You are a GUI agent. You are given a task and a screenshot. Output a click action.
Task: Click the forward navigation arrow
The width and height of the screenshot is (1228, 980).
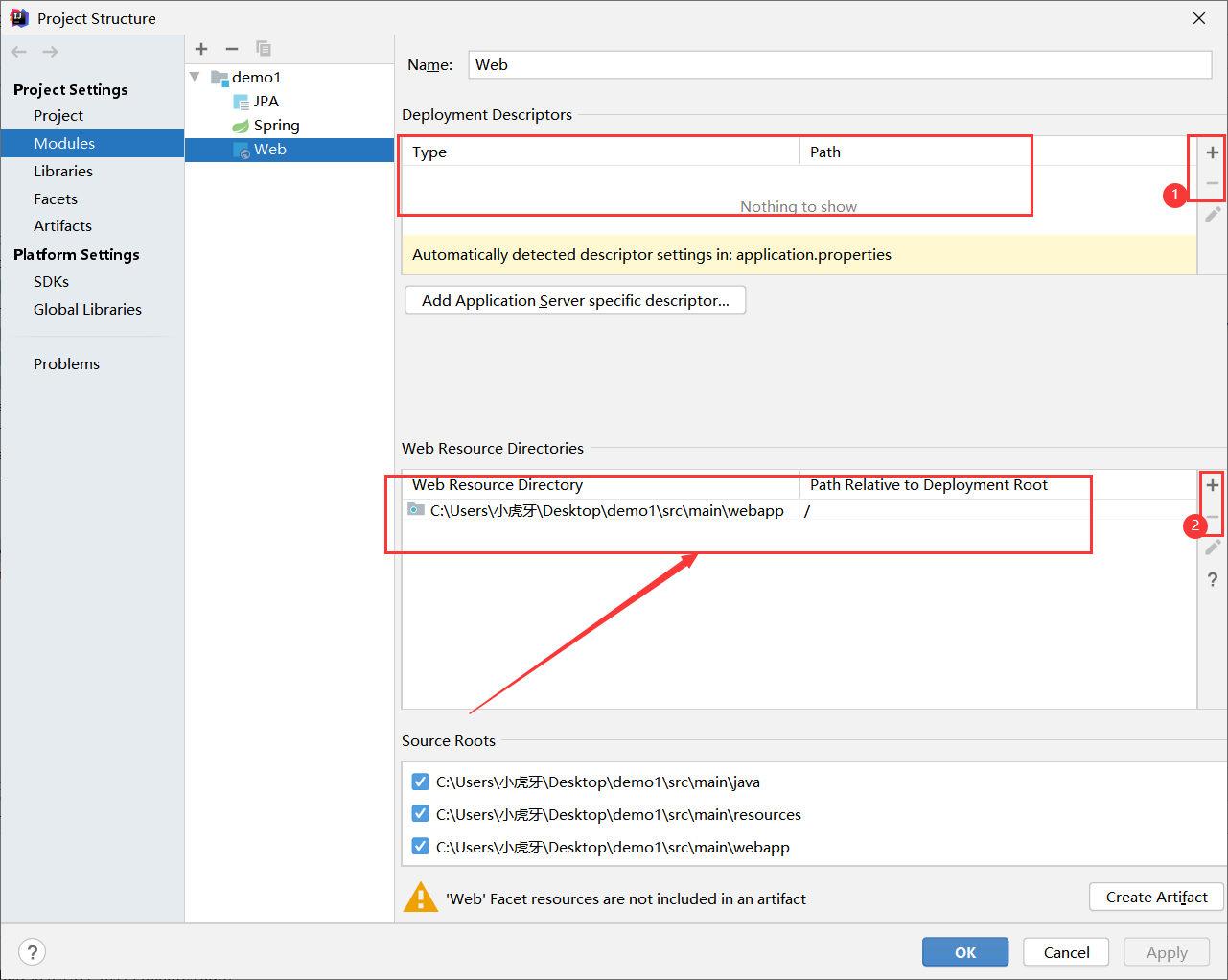point(51,52)
